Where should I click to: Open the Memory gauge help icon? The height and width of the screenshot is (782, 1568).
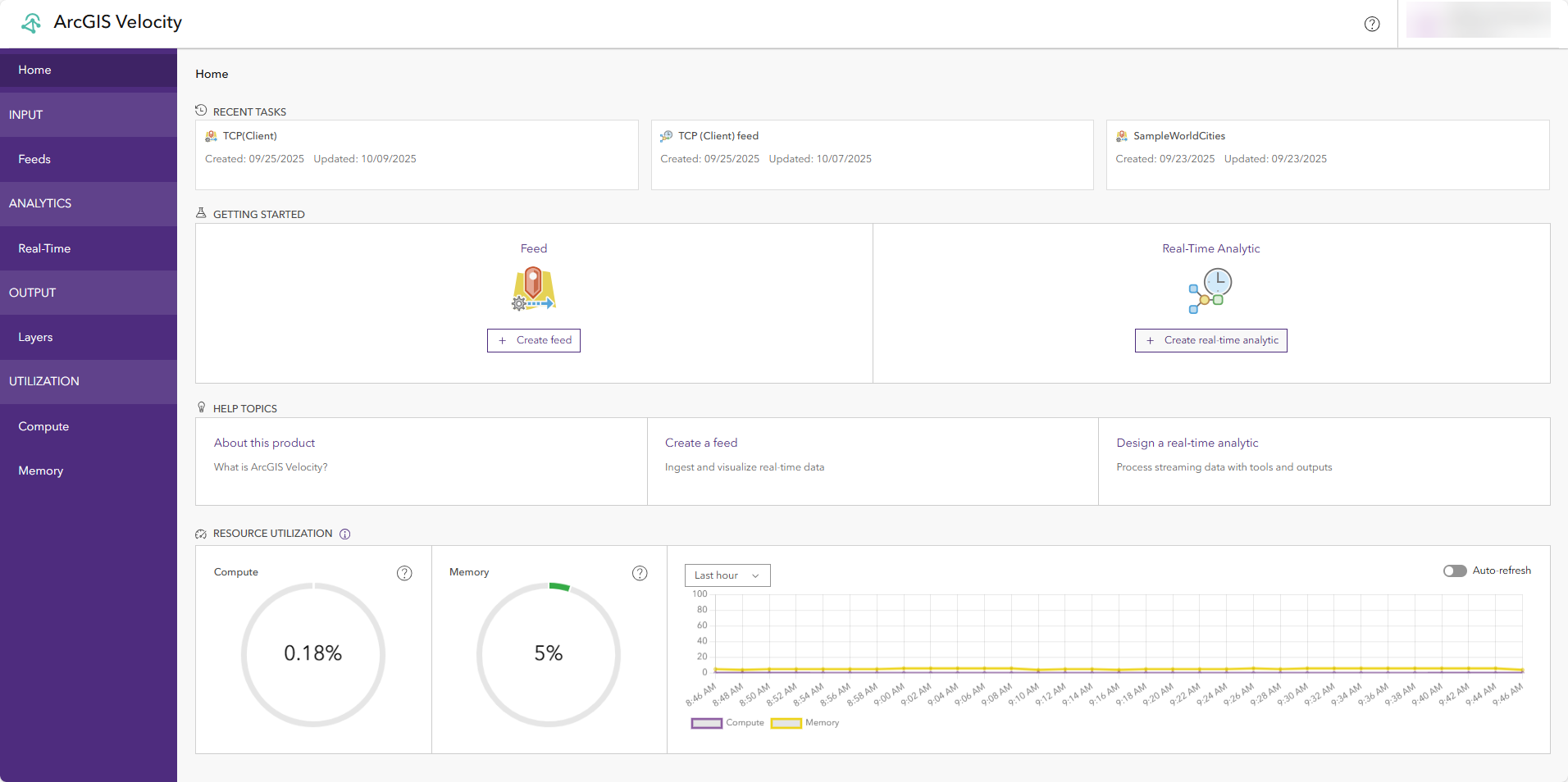pyautogui.click(x=640, y=573)
